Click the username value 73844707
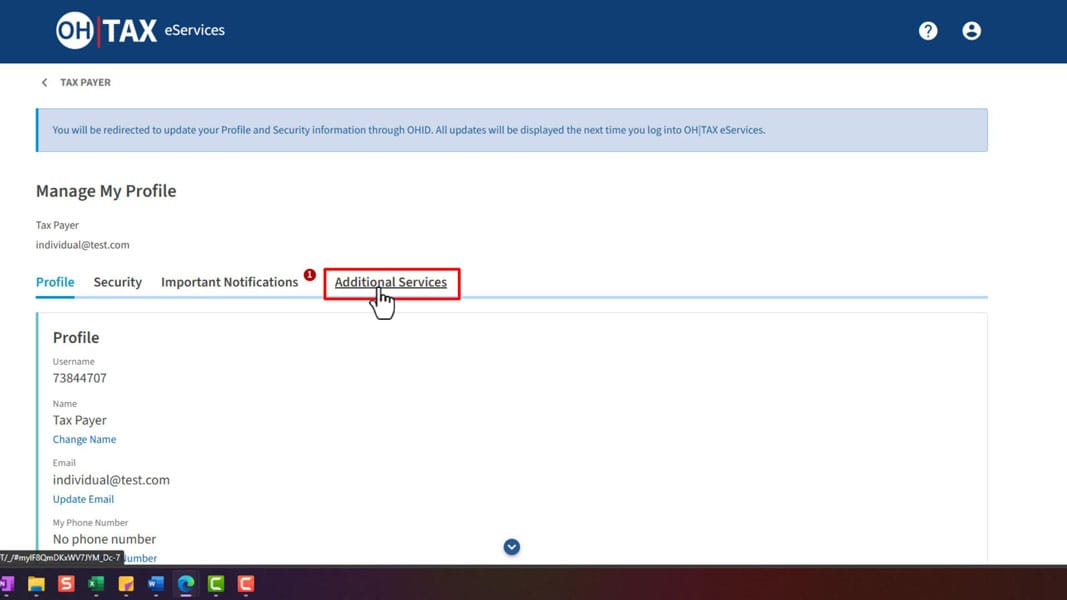This screenshot has width=1067, height=600. [80, 378]
